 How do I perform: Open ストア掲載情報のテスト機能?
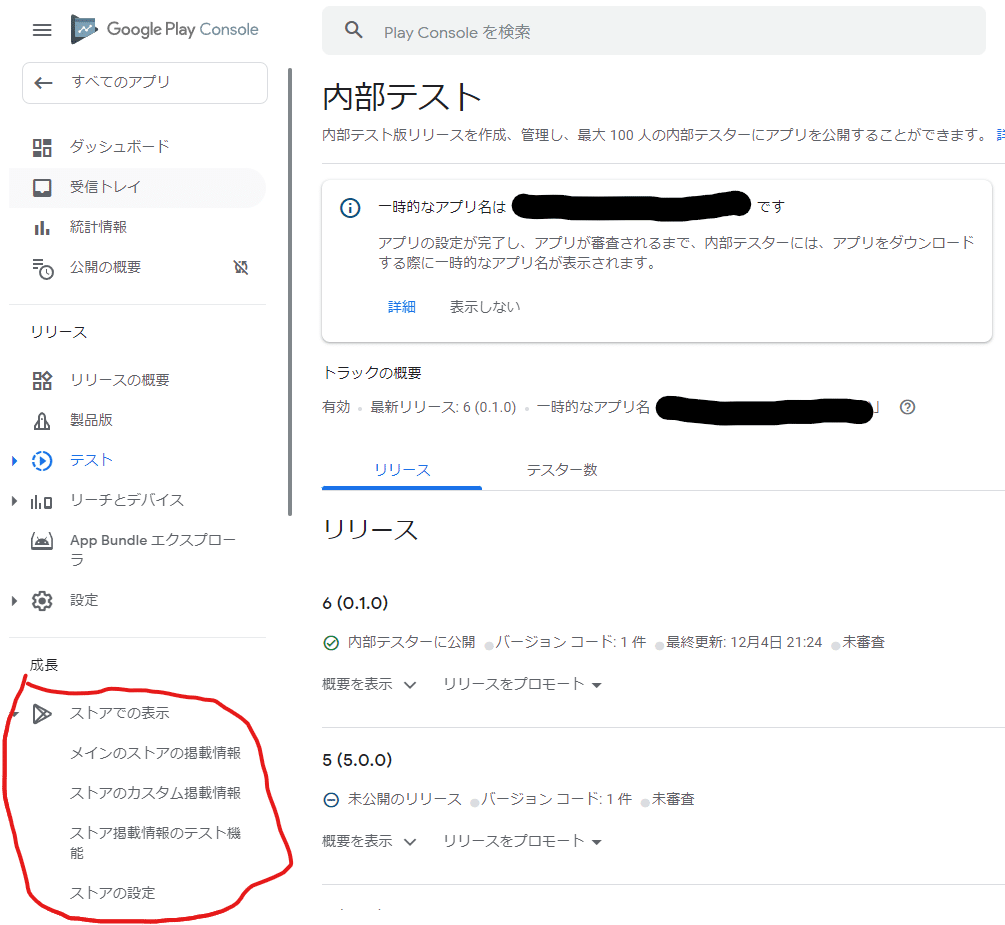click(x=155, y=843)
